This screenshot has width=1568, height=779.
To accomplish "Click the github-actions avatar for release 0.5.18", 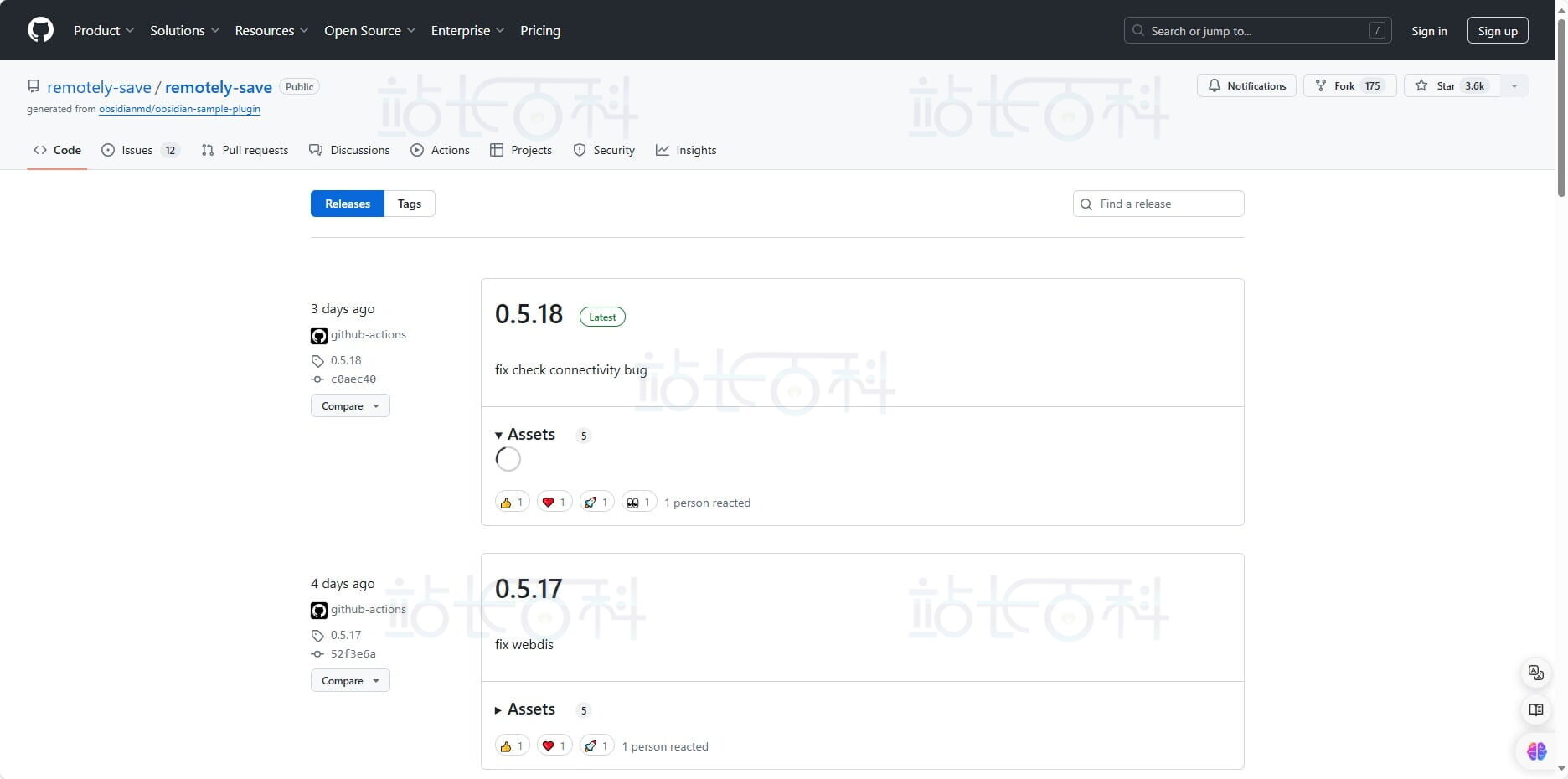I will (319, 336).
